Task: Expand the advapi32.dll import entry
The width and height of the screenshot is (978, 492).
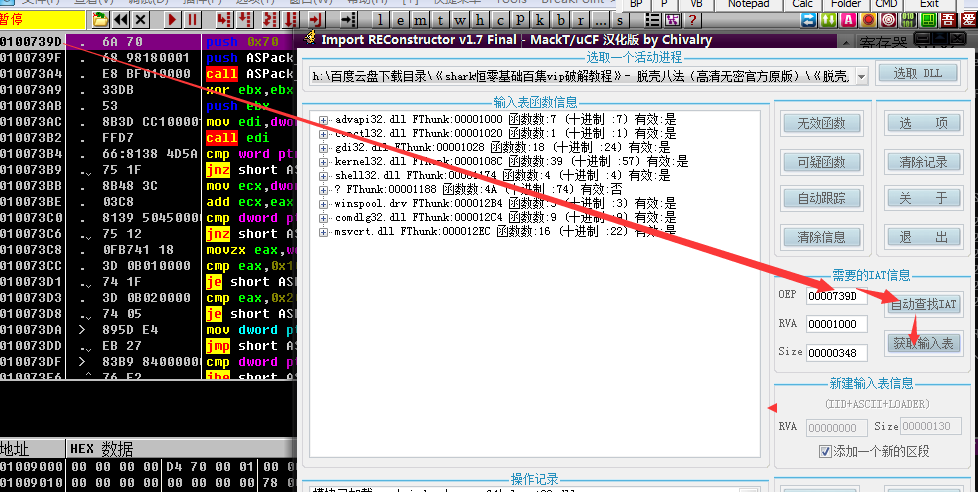Action: [x=323, y=121]
